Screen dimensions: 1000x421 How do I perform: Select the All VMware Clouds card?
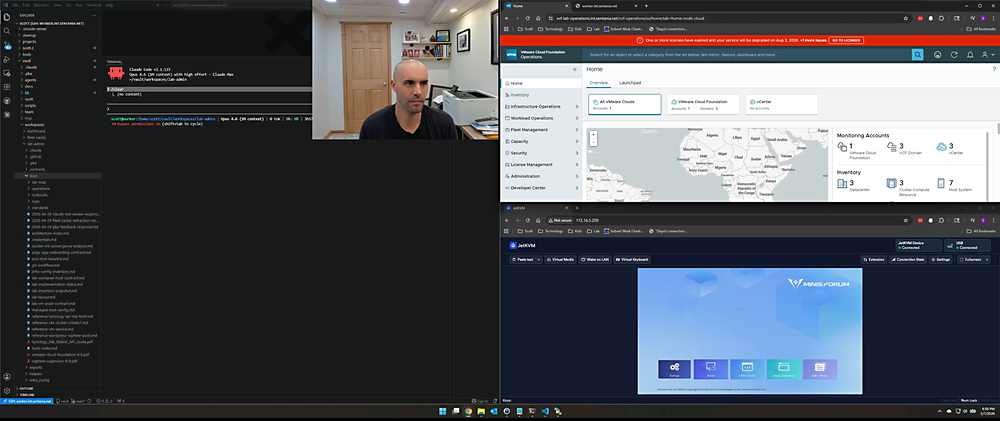[624, 105]
